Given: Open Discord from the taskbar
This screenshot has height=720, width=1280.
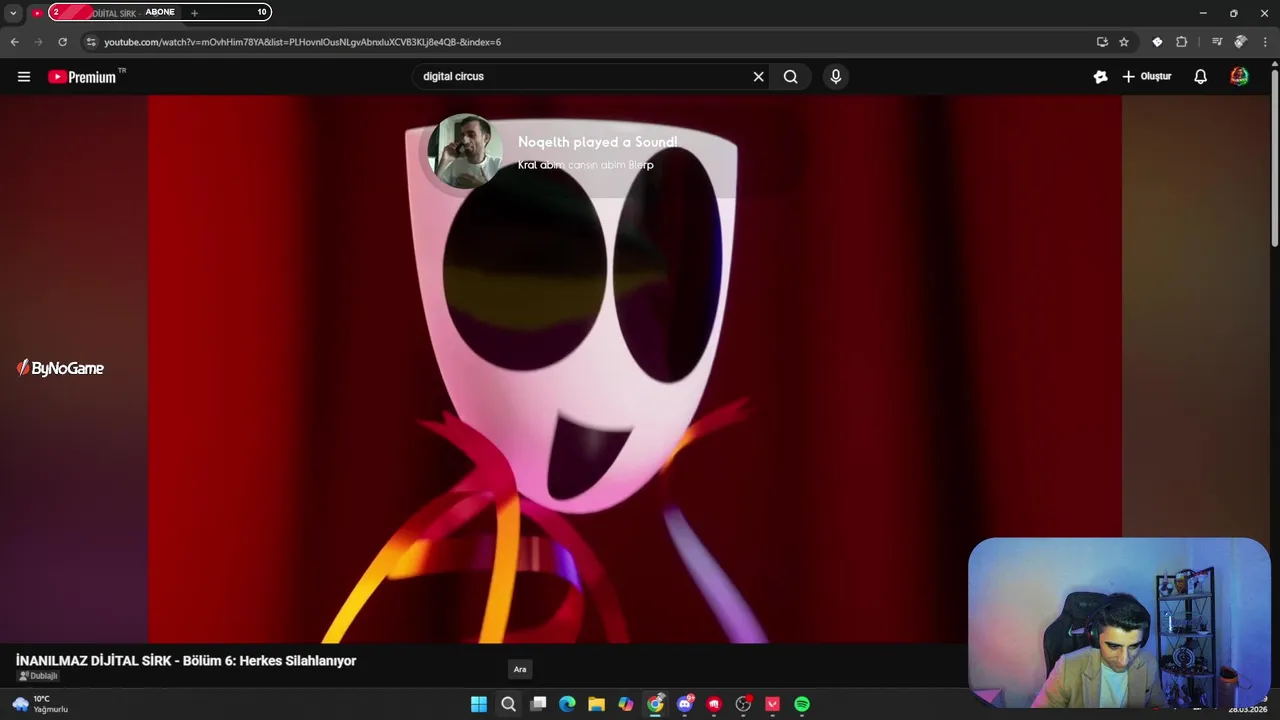Looking at the screenshot, I should coord(685,704).
